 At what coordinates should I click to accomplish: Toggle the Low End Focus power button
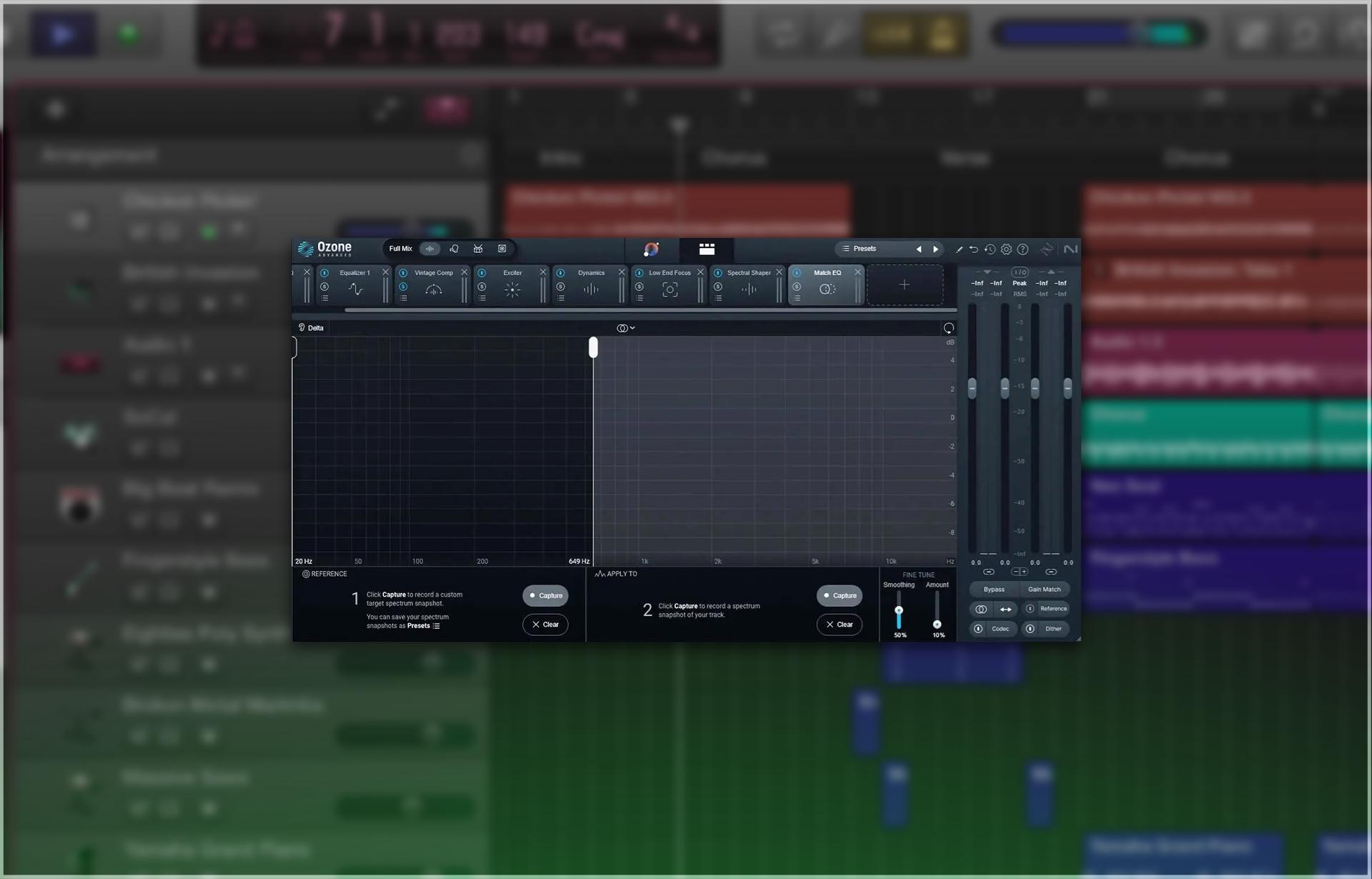tap(639, 273)
